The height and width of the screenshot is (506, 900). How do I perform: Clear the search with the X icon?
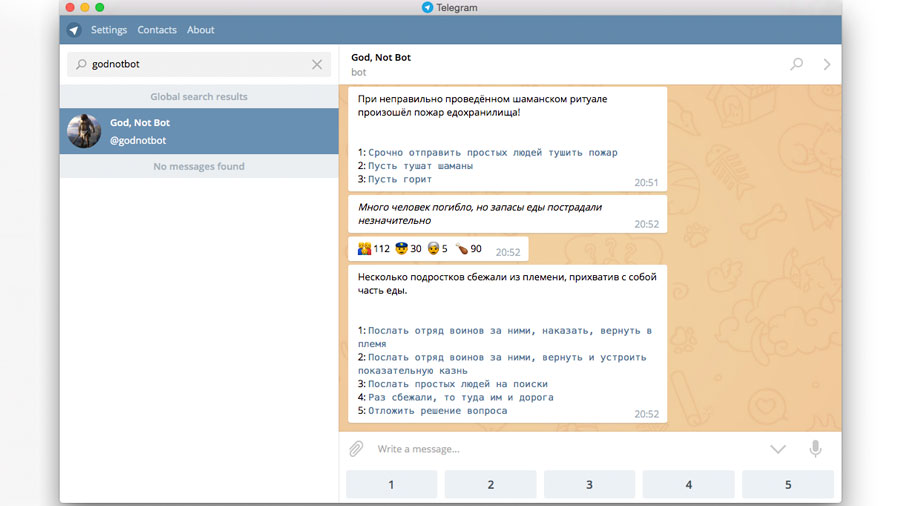317,64
